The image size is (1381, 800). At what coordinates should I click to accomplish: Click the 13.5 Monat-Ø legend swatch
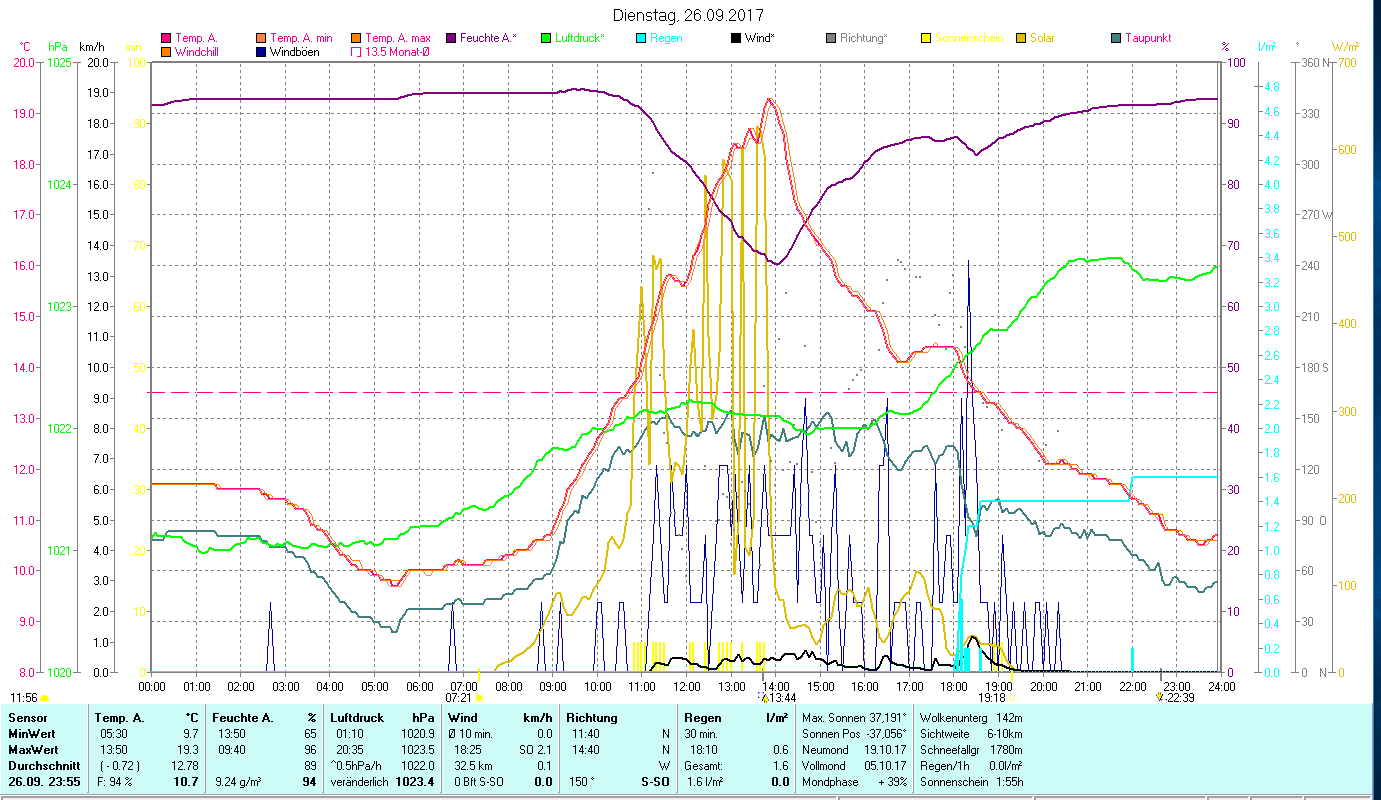357,52
